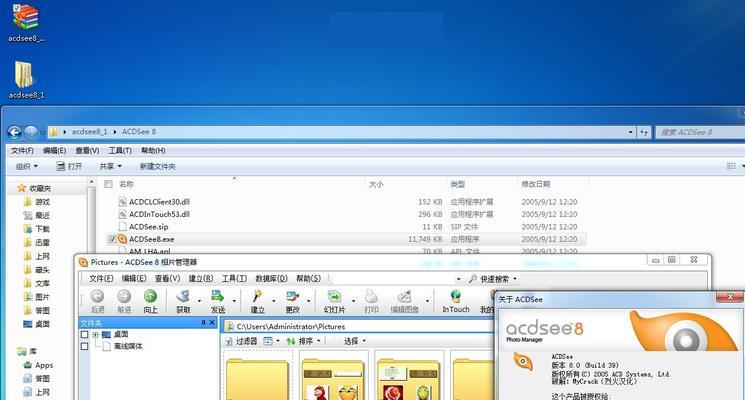This screenshot has height=400, width=745.
Task: Open the 建立 toolbar dropdown arrow
Action: point(273,301)
